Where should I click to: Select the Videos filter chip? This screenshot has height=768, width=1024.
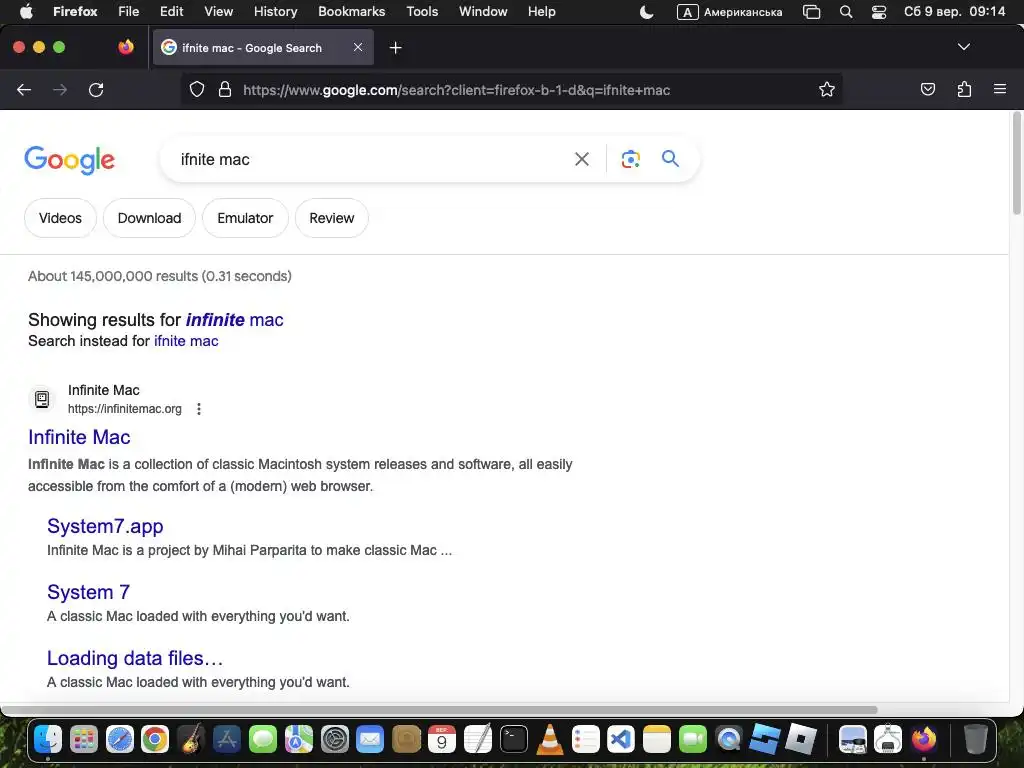pos(60,218)
